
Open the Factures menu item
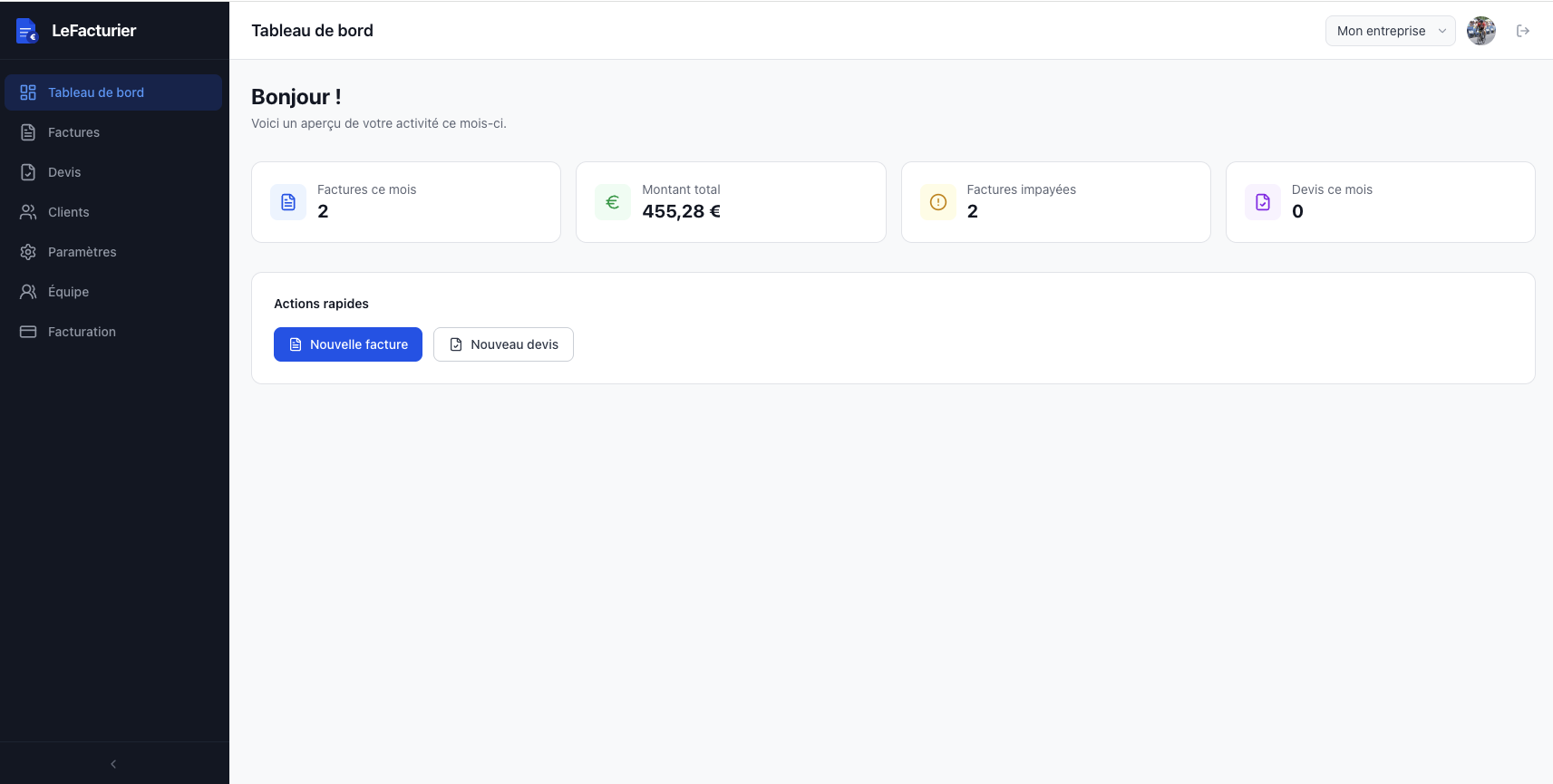pos(73,132)
